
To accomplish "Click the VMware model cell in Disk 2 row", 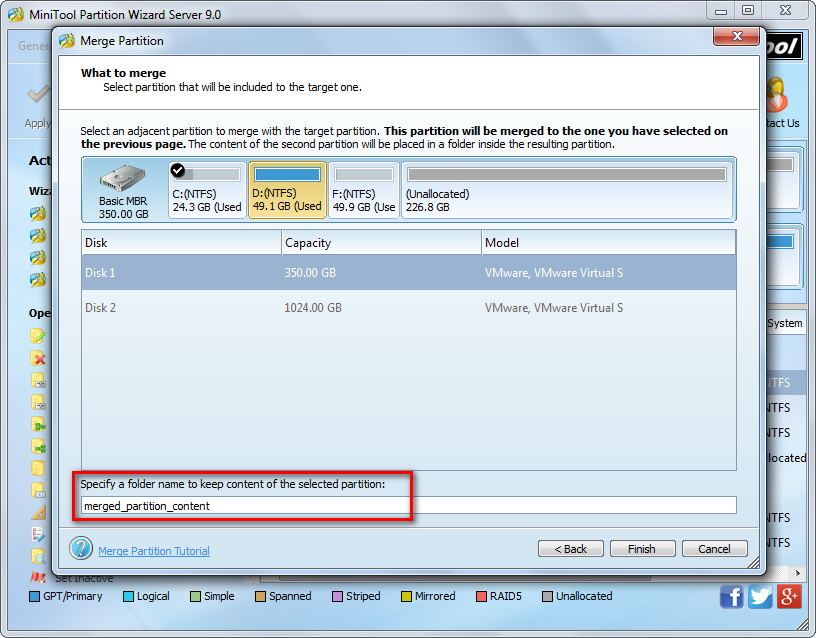I will [554, 308].
